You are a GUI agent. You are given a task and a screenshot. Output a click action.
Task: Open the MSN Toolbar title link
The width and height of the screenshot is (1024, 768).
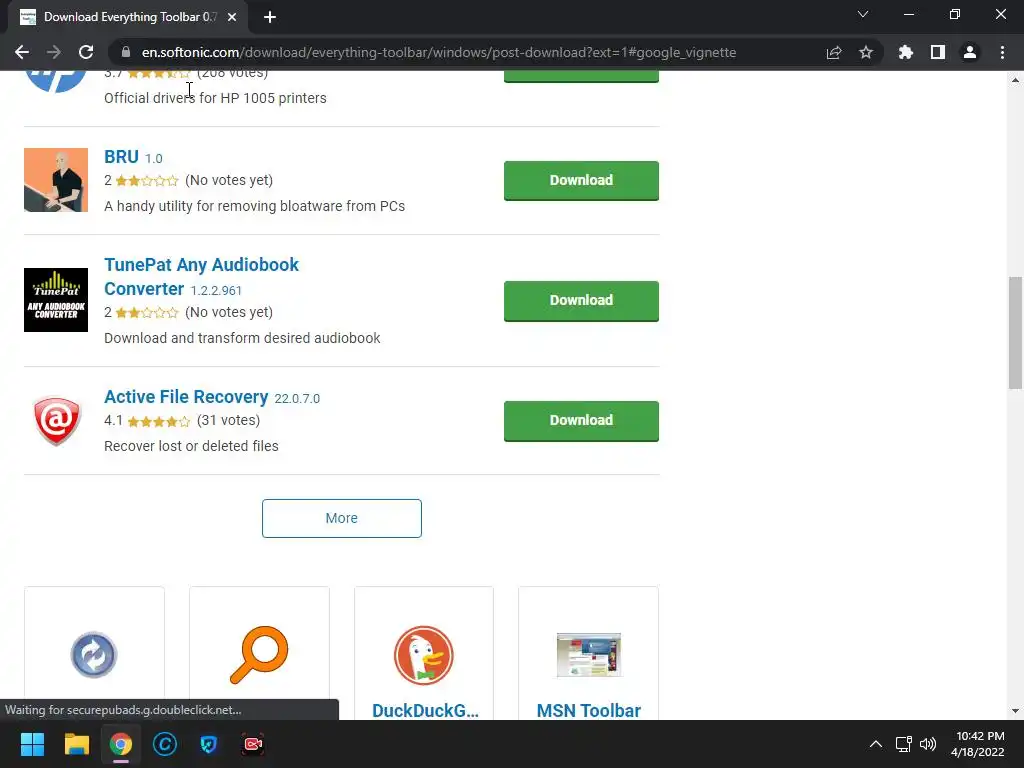tap(588, 711)
